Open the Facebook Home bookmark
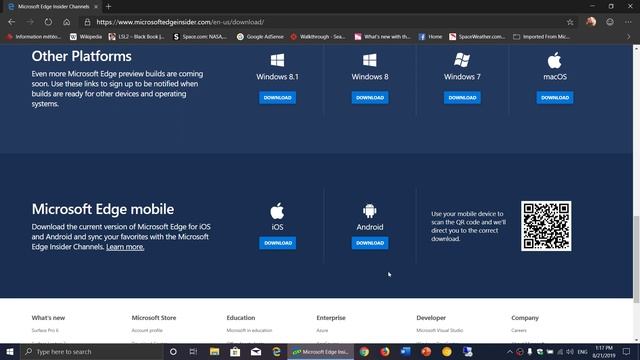This screenshot has height=360, width=640. [430, 37]
